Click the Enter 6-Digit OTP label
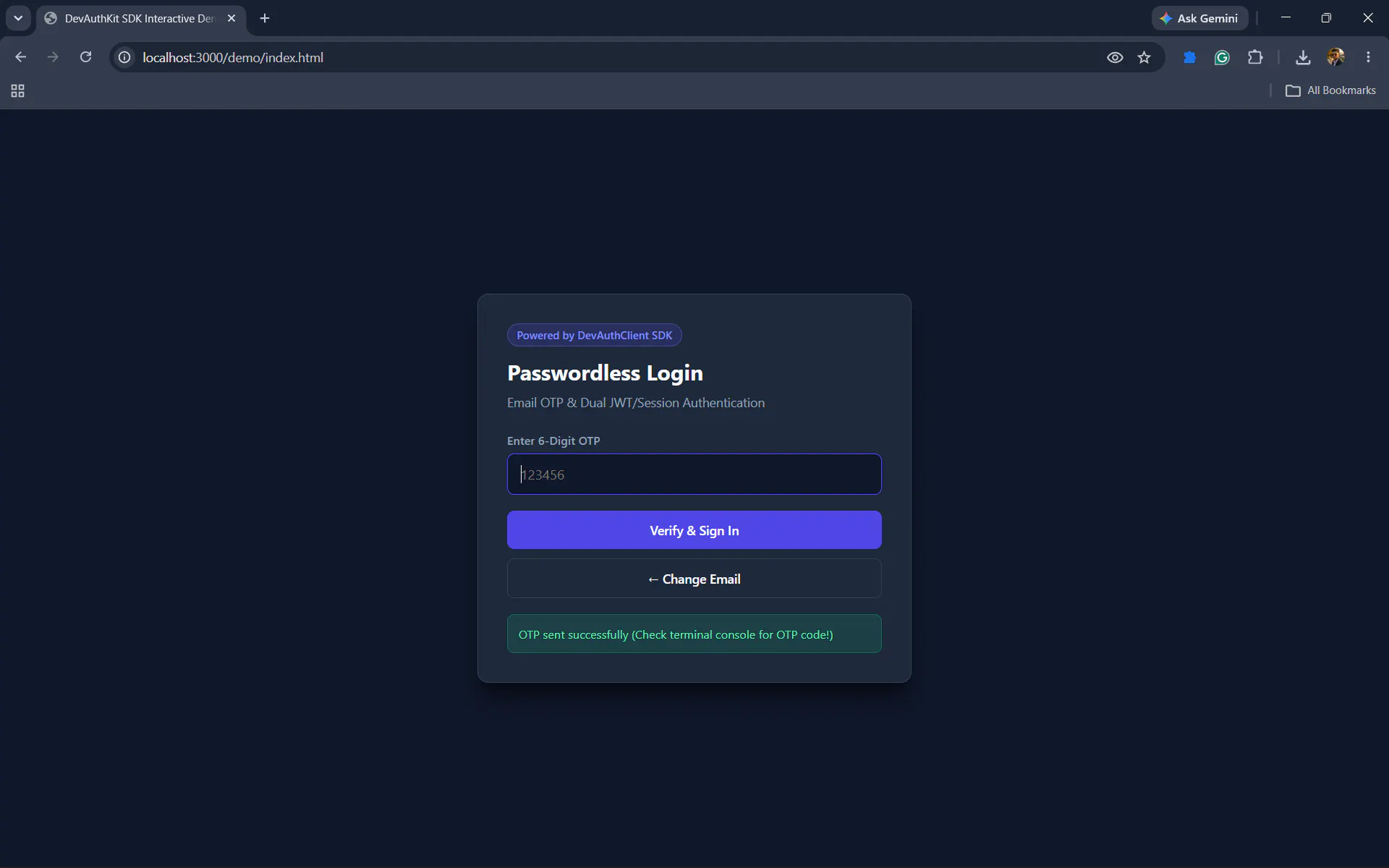 pos(553,441)
